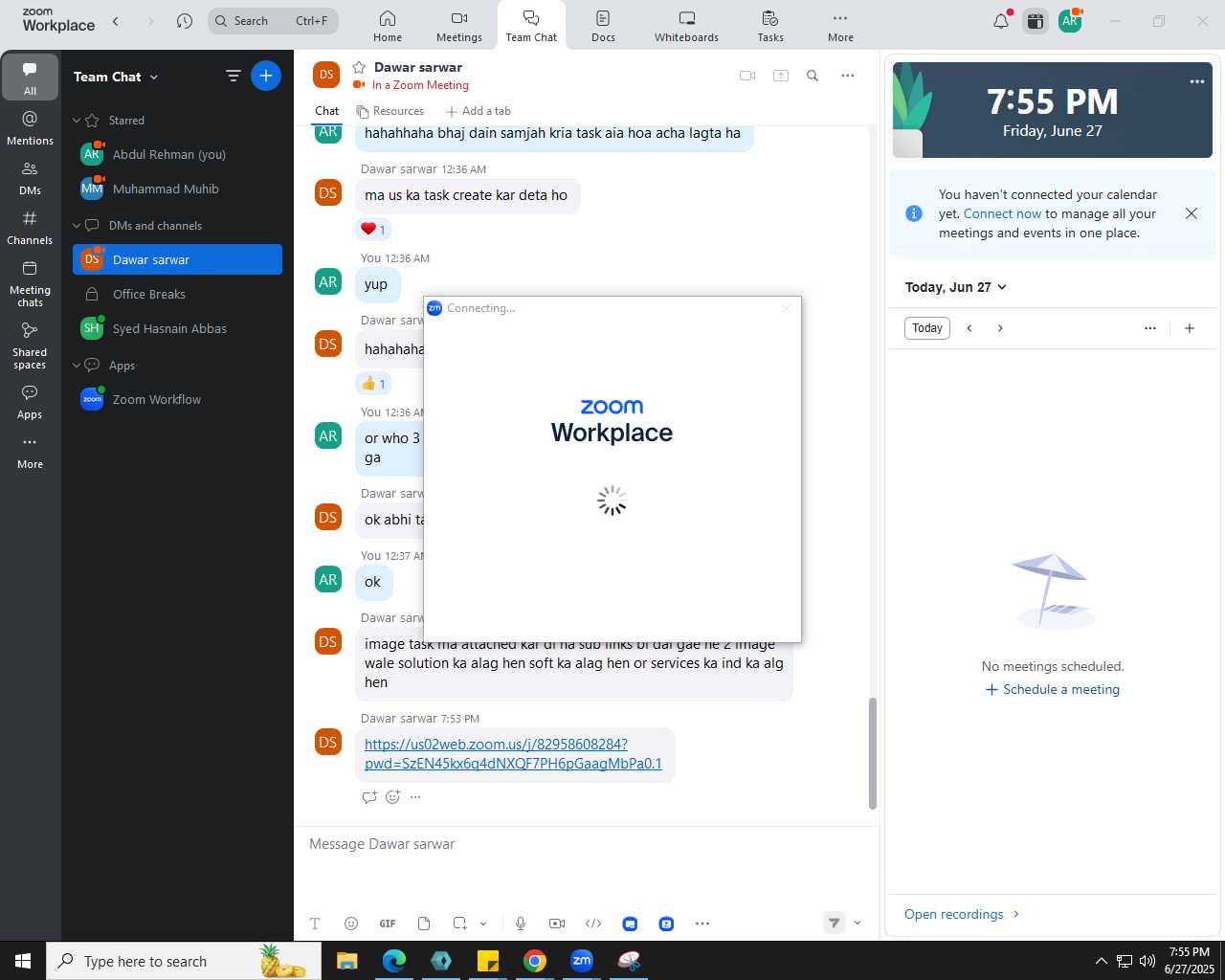Click the screenshot capture icon
Image resolution: width=1225 pixels, height=980 pixels.
click(x=460, y=924)
